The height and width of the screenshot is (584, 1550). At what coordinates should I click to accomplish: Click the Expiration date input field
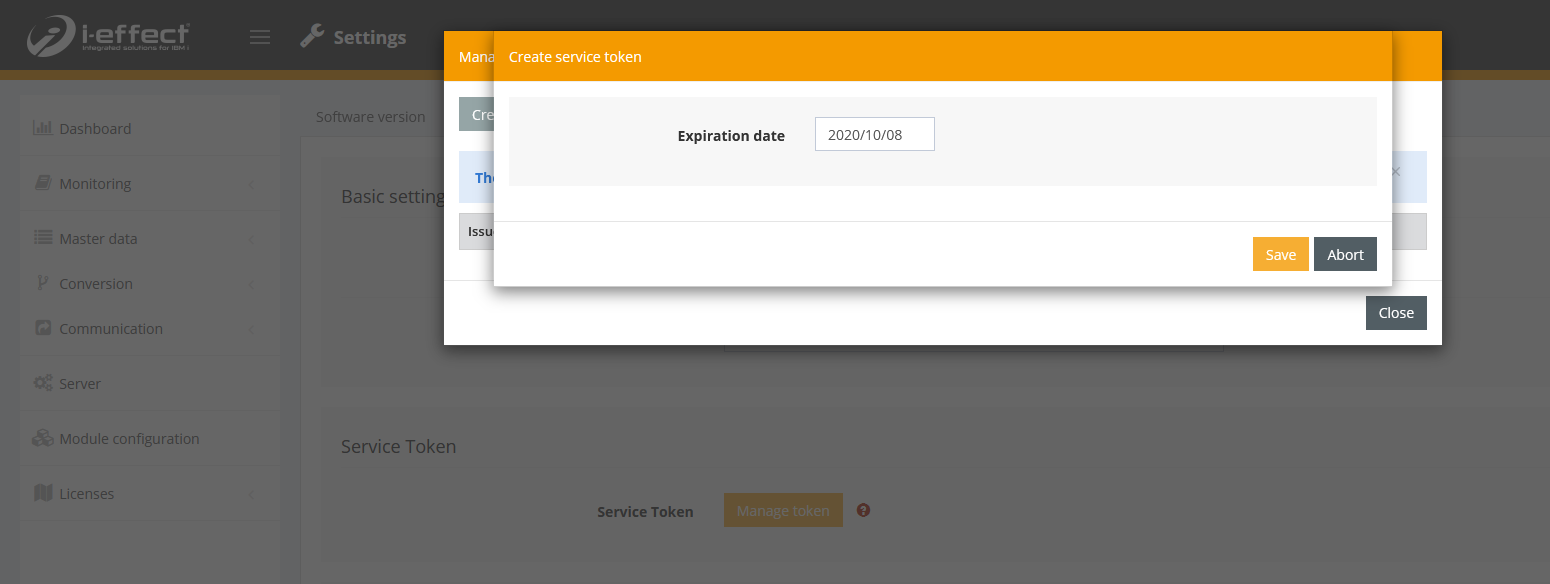tap(874, 134)
